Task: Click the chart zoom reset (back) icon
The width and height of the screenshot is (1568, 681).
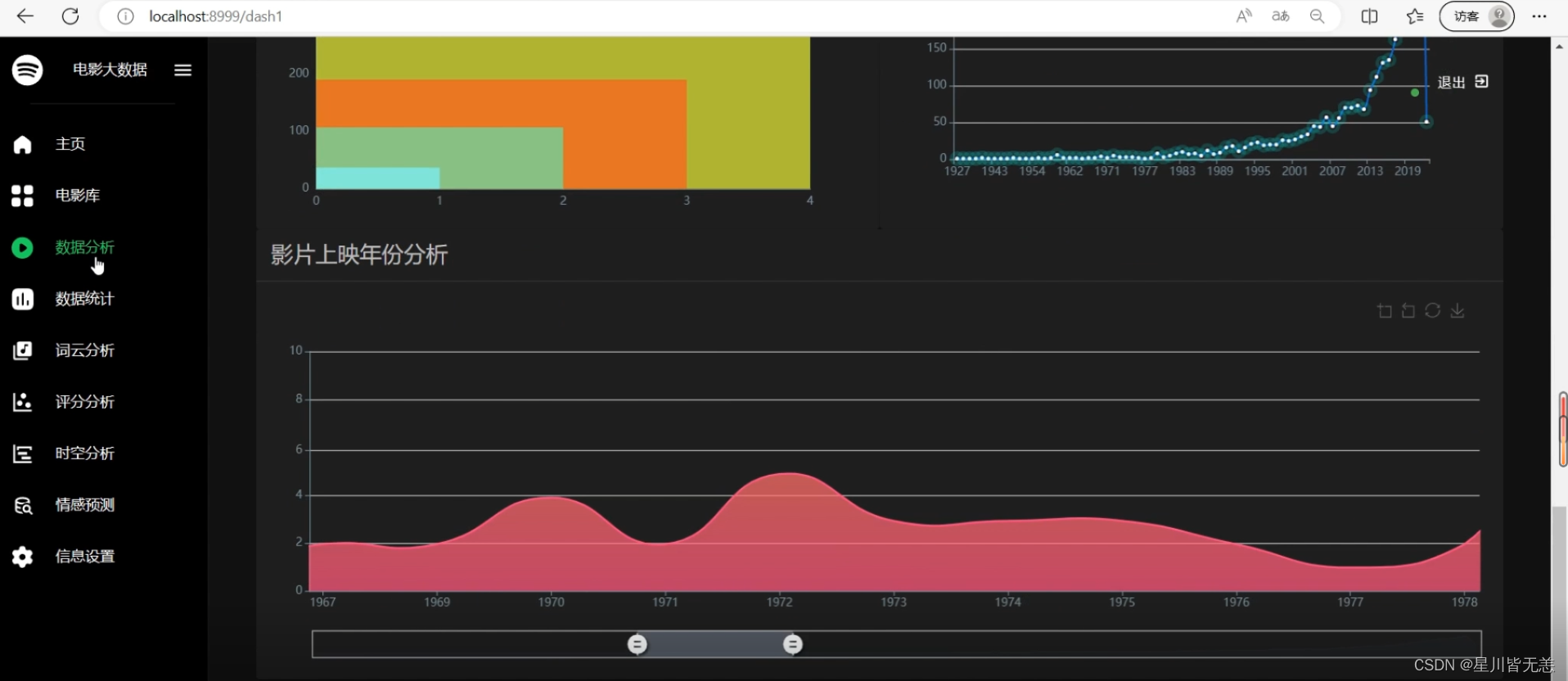Action: pos(1408,311)
